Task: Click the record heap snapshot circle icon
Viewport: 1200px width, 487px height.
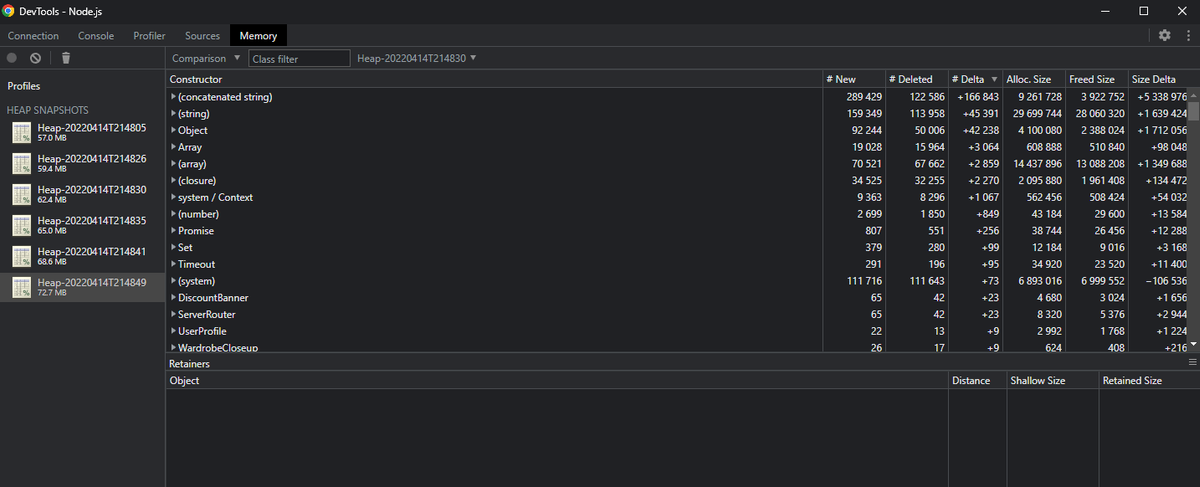Action: [12, 58]
